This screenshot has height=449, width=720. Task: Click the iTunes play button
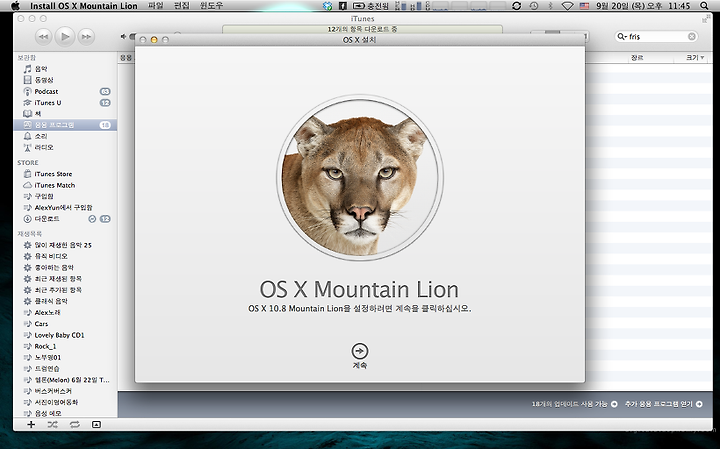(65, 36)
